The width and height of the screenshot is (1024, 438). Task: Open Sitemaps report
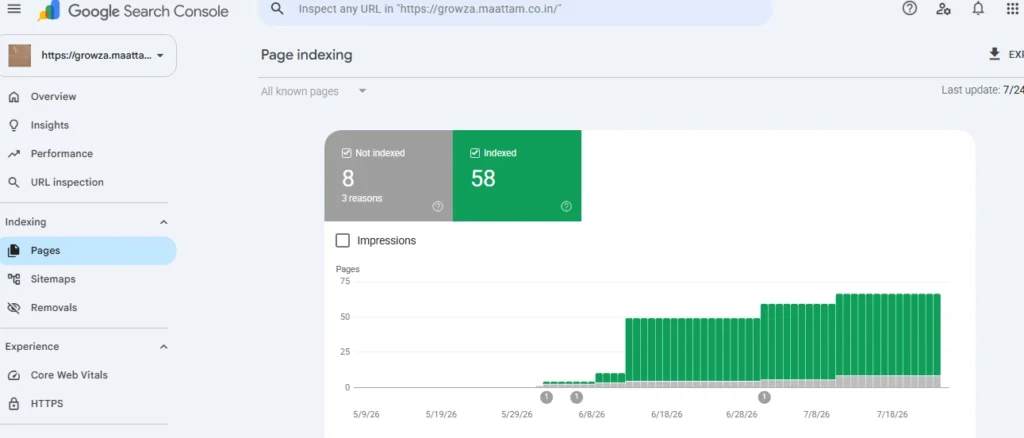(x=53, y=279)
